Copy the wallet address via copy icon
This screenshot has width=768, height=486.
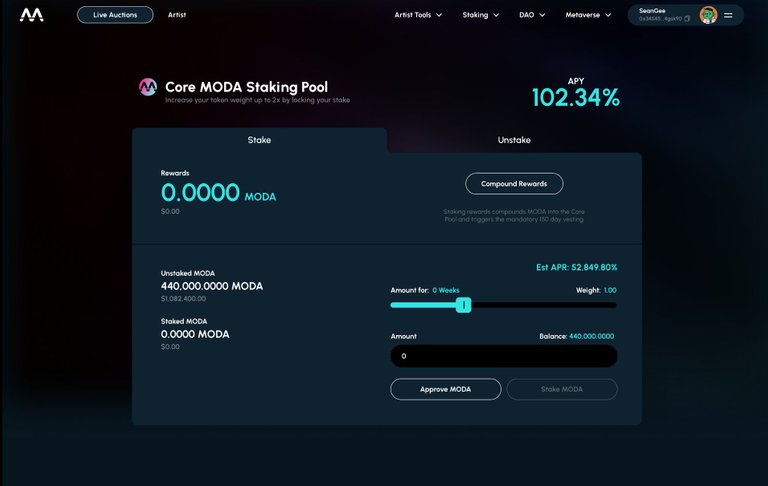[687, 19]
